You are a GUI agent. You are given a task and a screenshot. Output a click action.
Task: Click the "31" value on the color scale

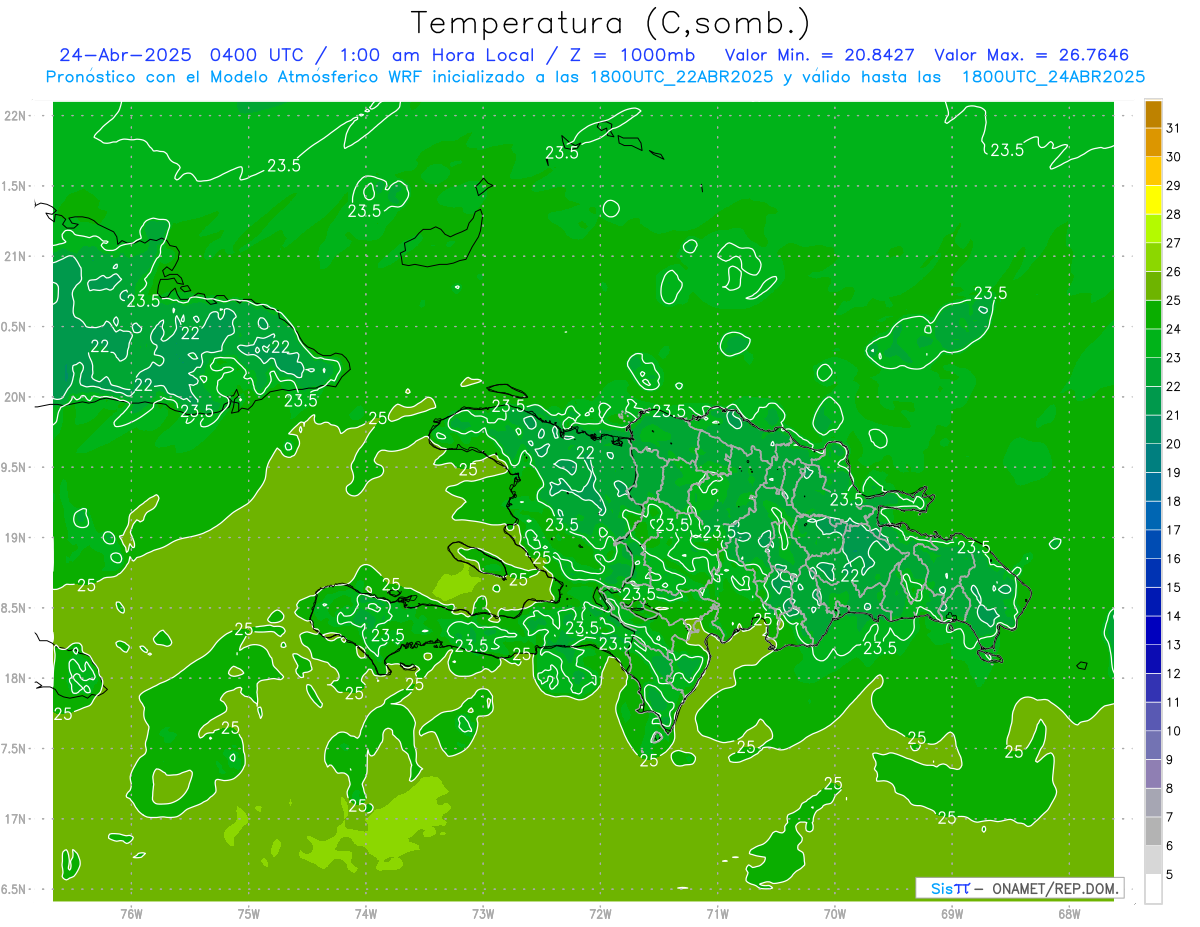[x=1174, y=127]
